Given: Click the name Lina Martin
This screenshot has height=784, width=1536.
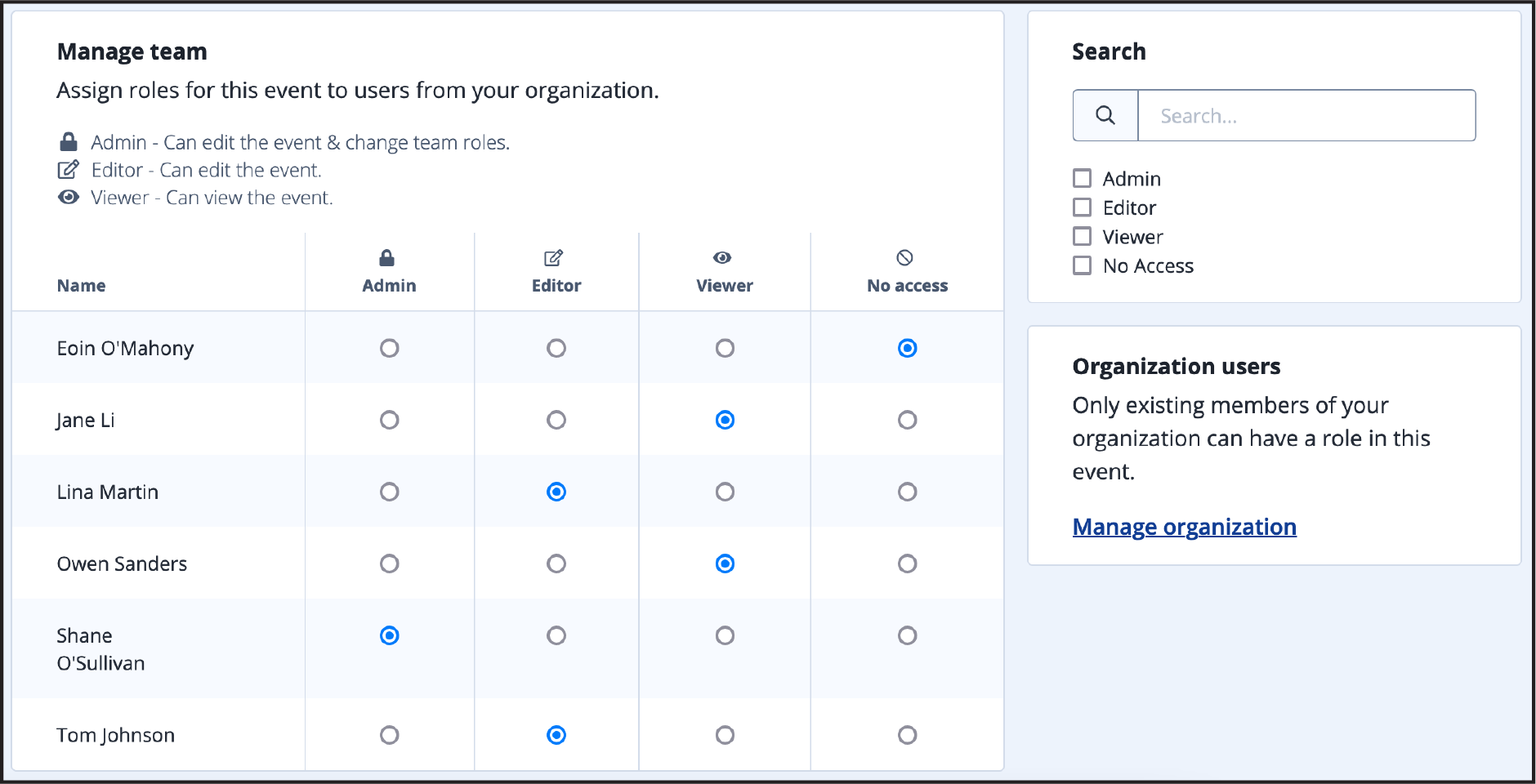Looking at the screenshot, I should point(108,492).
